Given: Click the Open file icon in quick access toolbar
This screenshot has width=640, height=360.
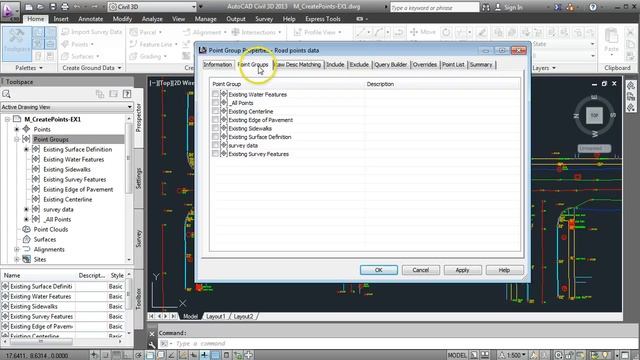Looking at the screenshot, I should [x=40, y=7].
